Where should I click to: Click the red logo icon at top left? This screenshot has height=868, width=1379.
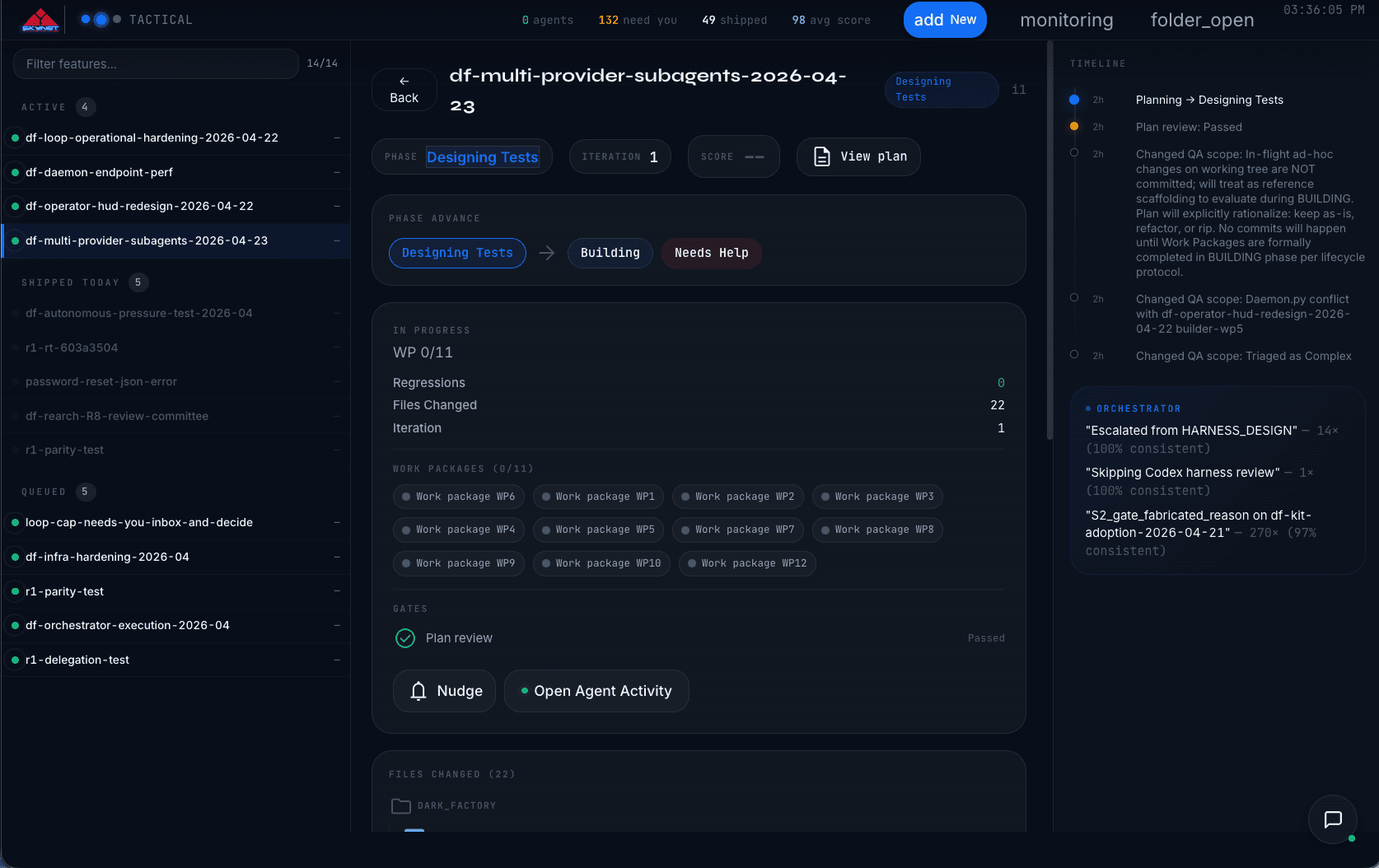[x=40, y=20]
